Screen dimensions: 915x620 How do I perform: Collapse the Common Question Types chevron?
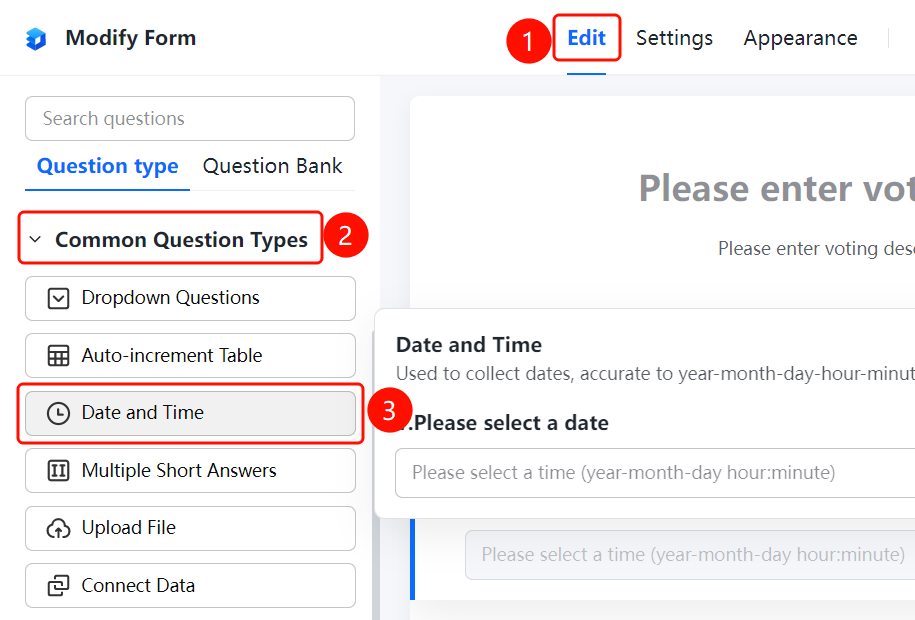pyautogui.click(x=35, y=239)
